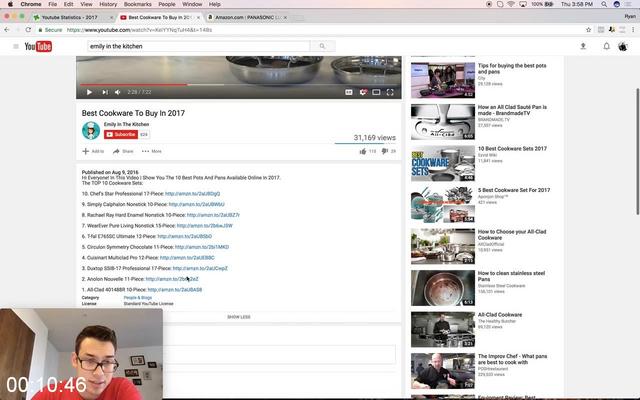Enter full screen mode
Image resolution: width=640 pixels, height=400 pixels.
(390, 92)
